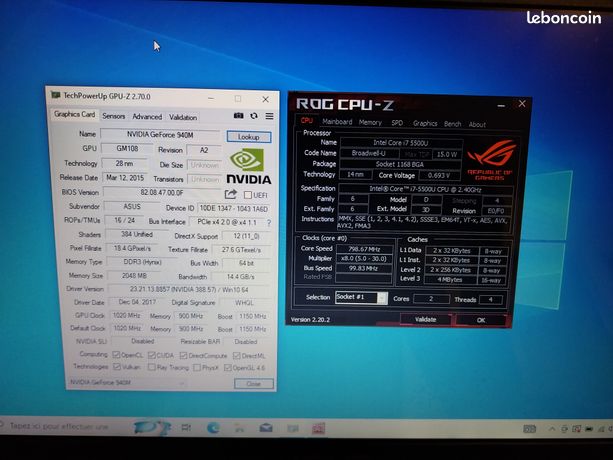Toggle the OpenGL 4.6 checkbox
This screenshot has width=613, height=460.
[228, 368]
